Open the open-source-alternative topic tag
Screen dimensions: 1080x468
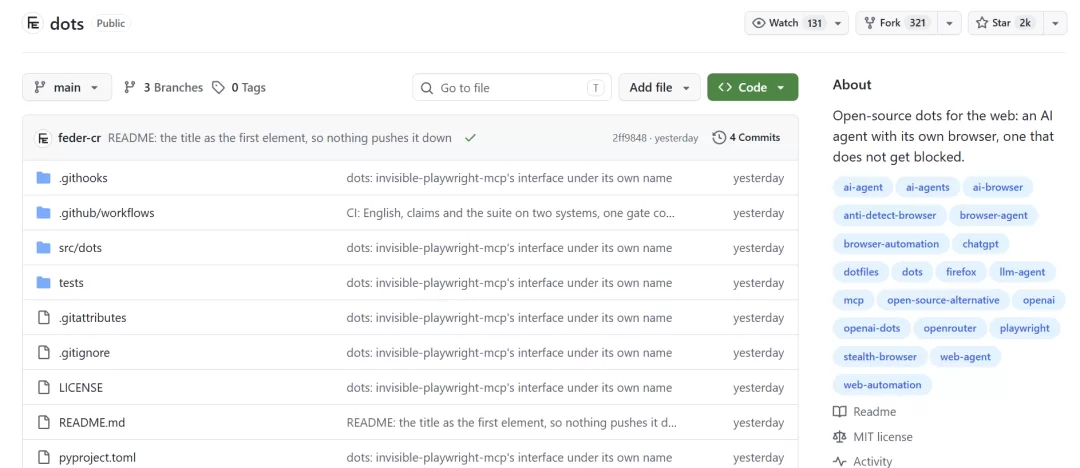[943, 300]
